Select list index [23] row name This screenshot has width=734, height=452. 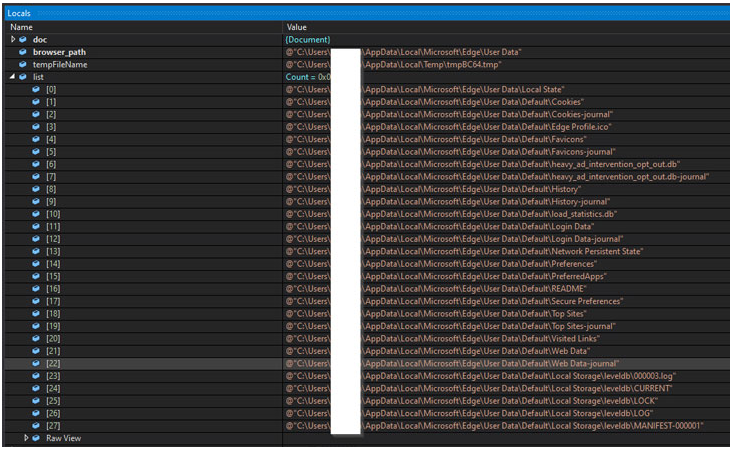[x=53, y=376]
